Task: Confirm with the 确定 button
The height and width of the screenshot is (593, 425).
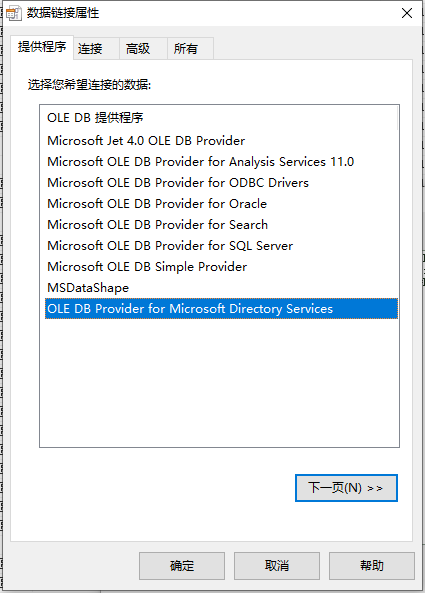Action: pyautogui.click(x=182, y=566)
